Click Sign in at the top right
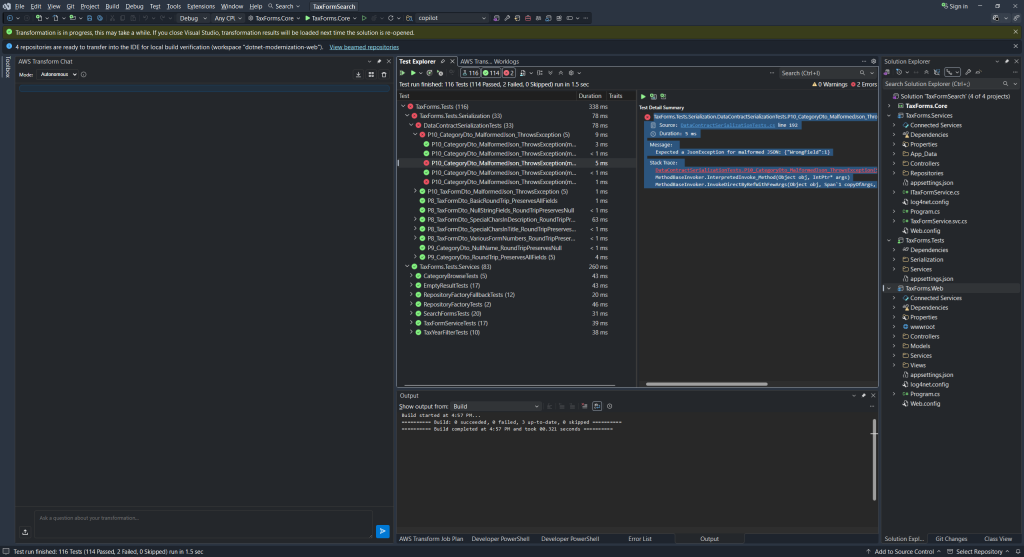Image resolution: width=1024 pixels, height=557 pixels. [955, 7]
